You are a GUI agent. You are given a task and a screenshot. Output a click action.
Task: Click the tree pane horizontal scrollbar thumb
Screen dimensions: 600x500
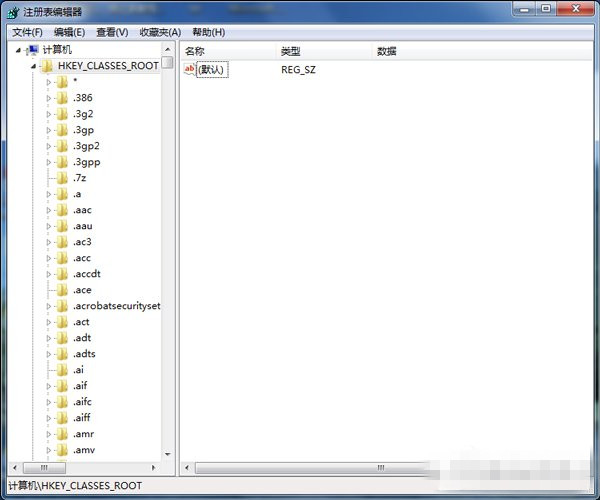(44, 467)
